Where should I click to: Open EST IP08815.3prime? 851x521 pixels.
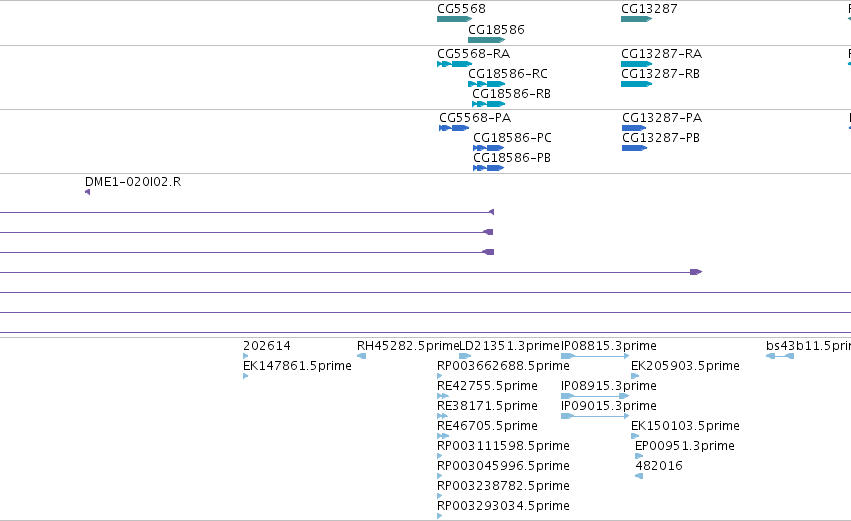[x=608, y=346]
